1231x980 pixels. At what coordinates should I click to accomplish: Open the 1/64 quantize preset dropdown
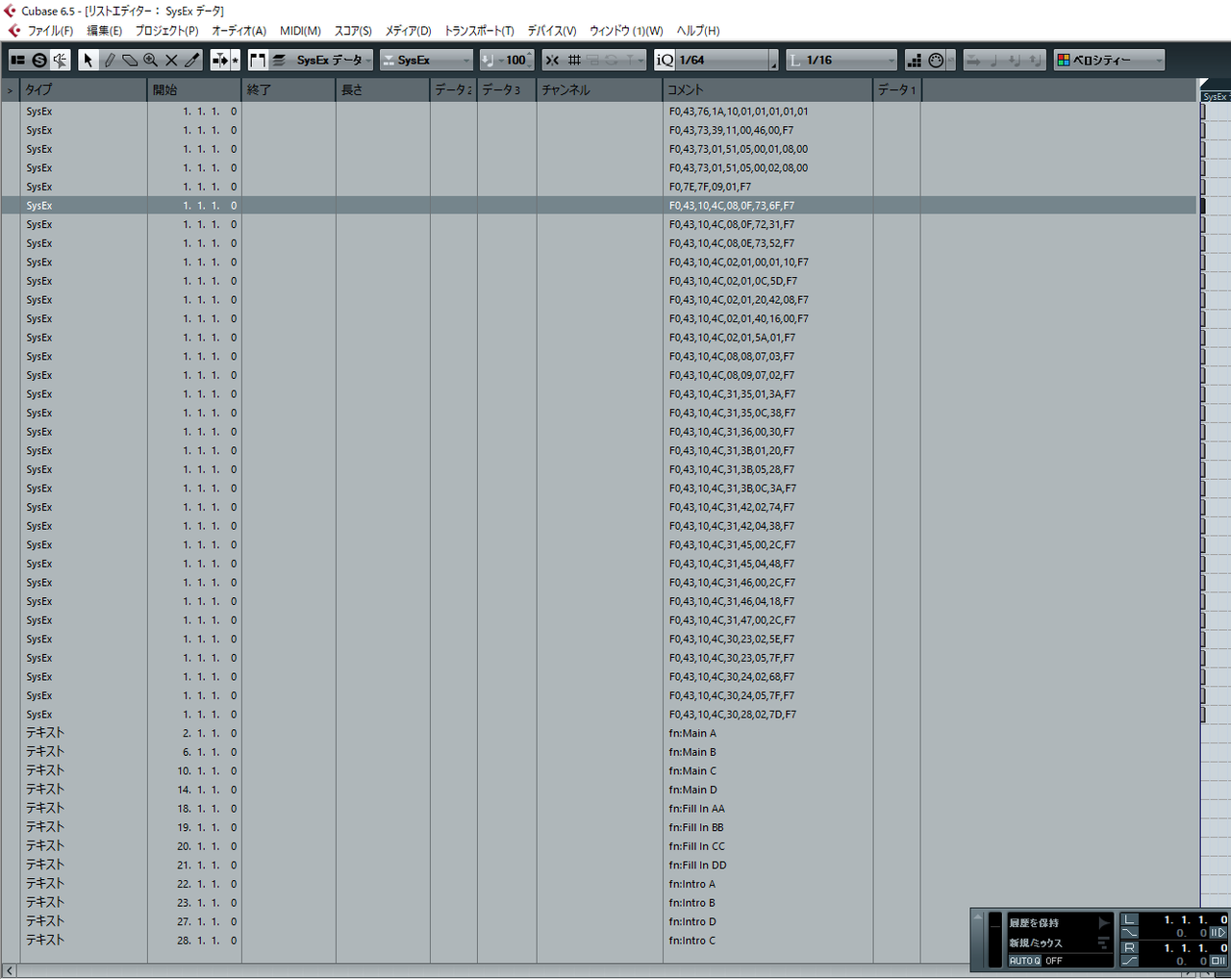728,60
